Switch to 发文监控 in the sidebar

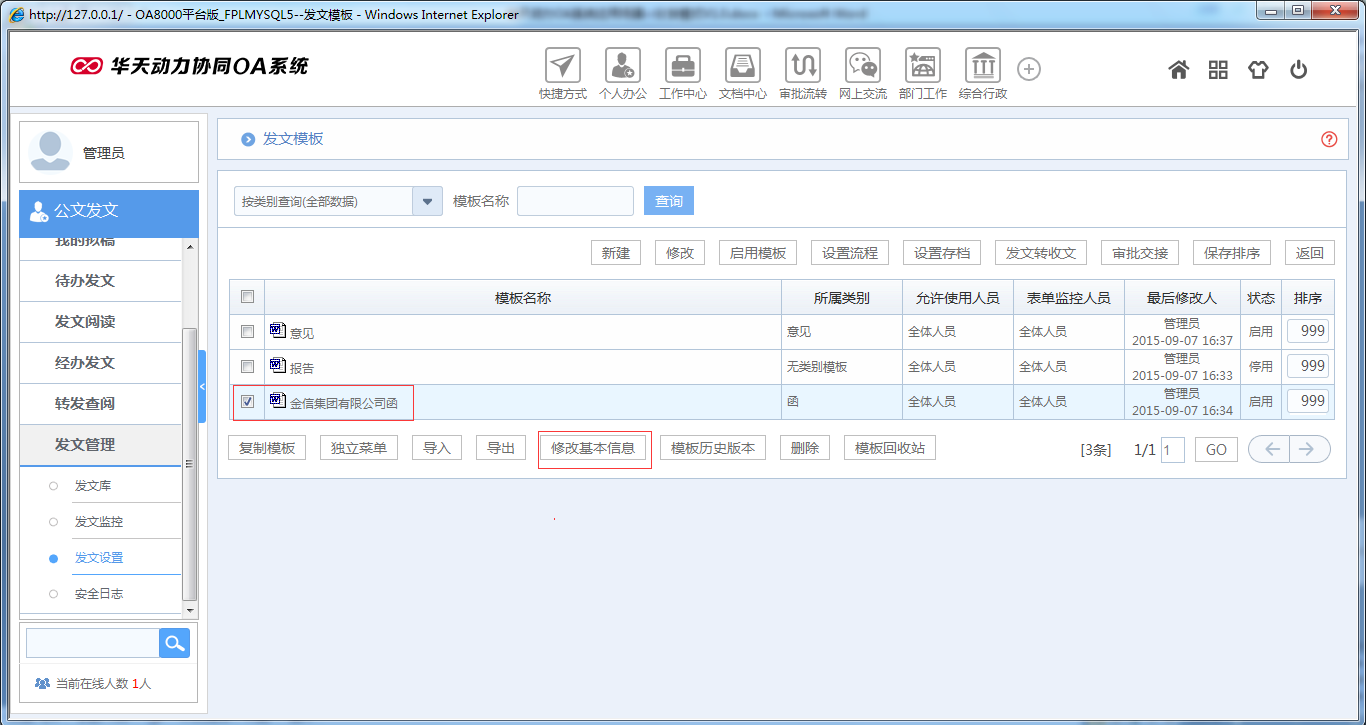click(98, 521)
